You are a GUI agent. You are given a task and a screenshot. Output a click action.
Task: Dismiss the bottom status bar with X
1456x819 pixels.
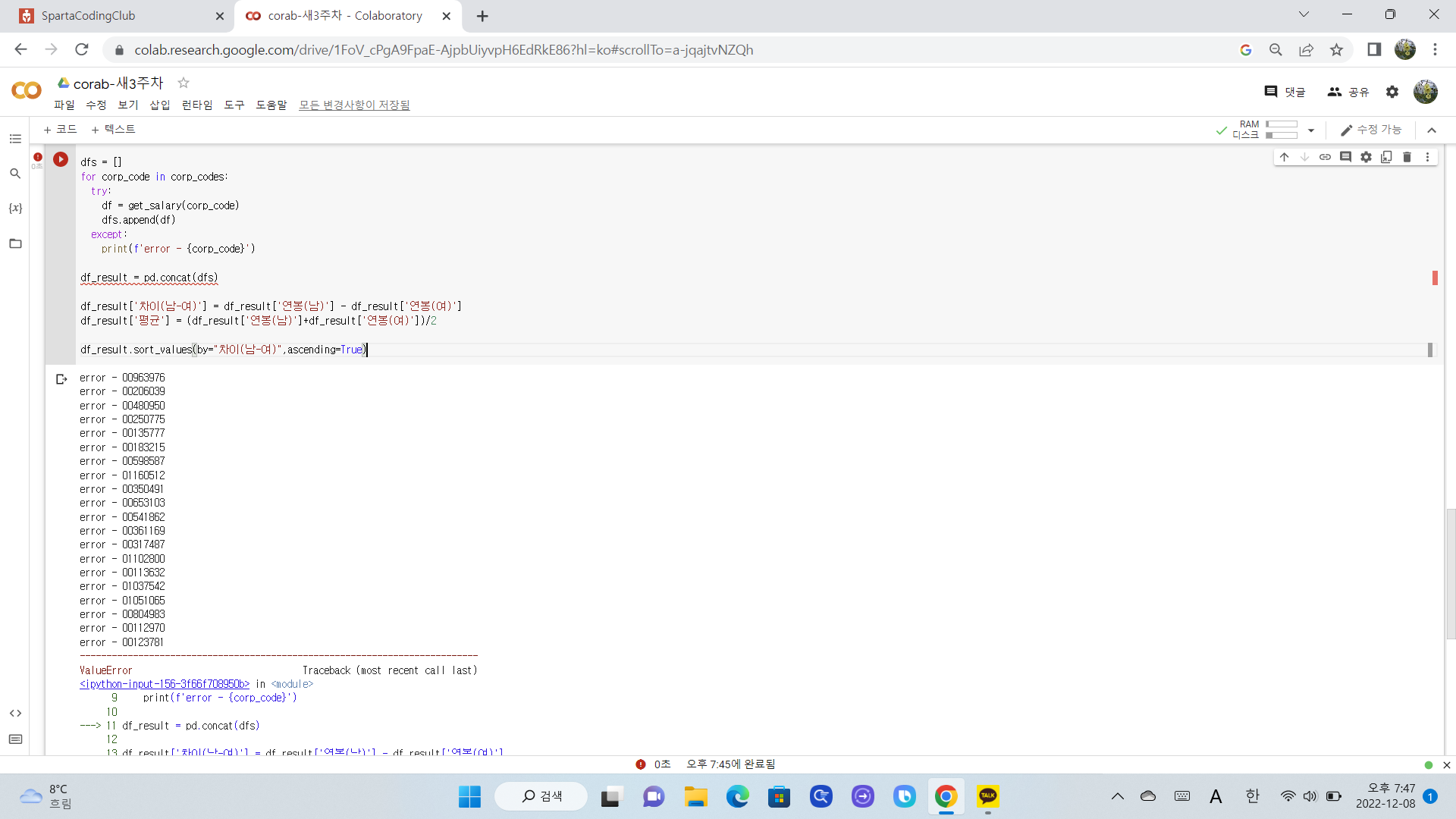point(1446,765)
